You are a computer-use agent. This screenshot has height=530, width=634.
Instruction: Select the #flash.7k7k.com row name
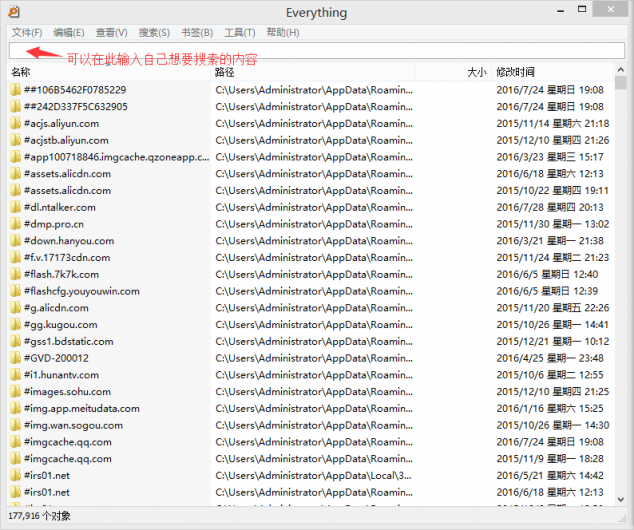tap(61, 275)
